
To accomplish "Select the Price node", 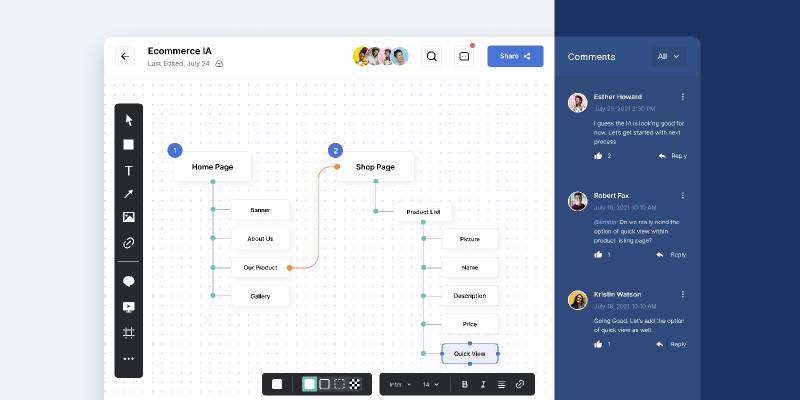I will pyautogui.click(x=470, y=324).
